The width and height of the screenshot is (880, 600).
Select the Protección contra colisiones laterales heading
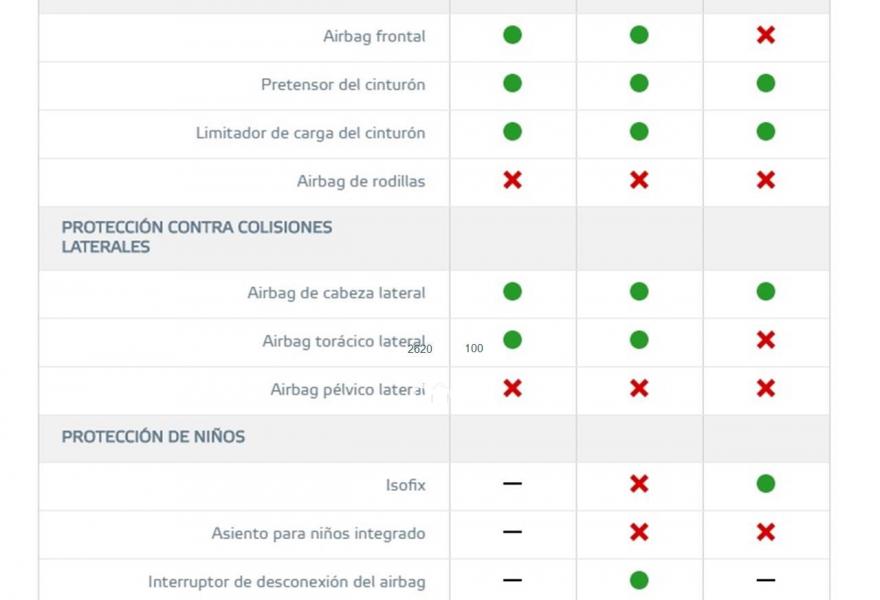coord(196,237)
